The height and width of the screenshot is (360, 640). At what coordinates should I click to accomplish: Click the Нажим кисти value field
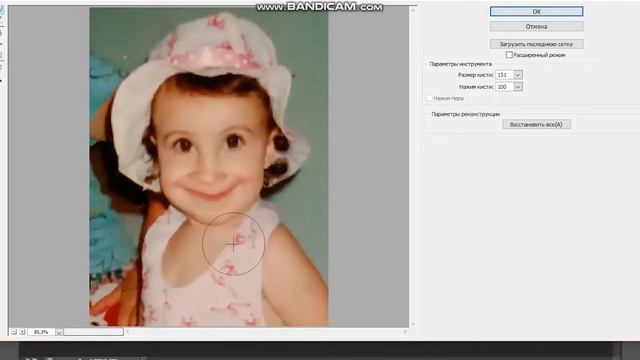pyautogui.click(x=504, y=87)
